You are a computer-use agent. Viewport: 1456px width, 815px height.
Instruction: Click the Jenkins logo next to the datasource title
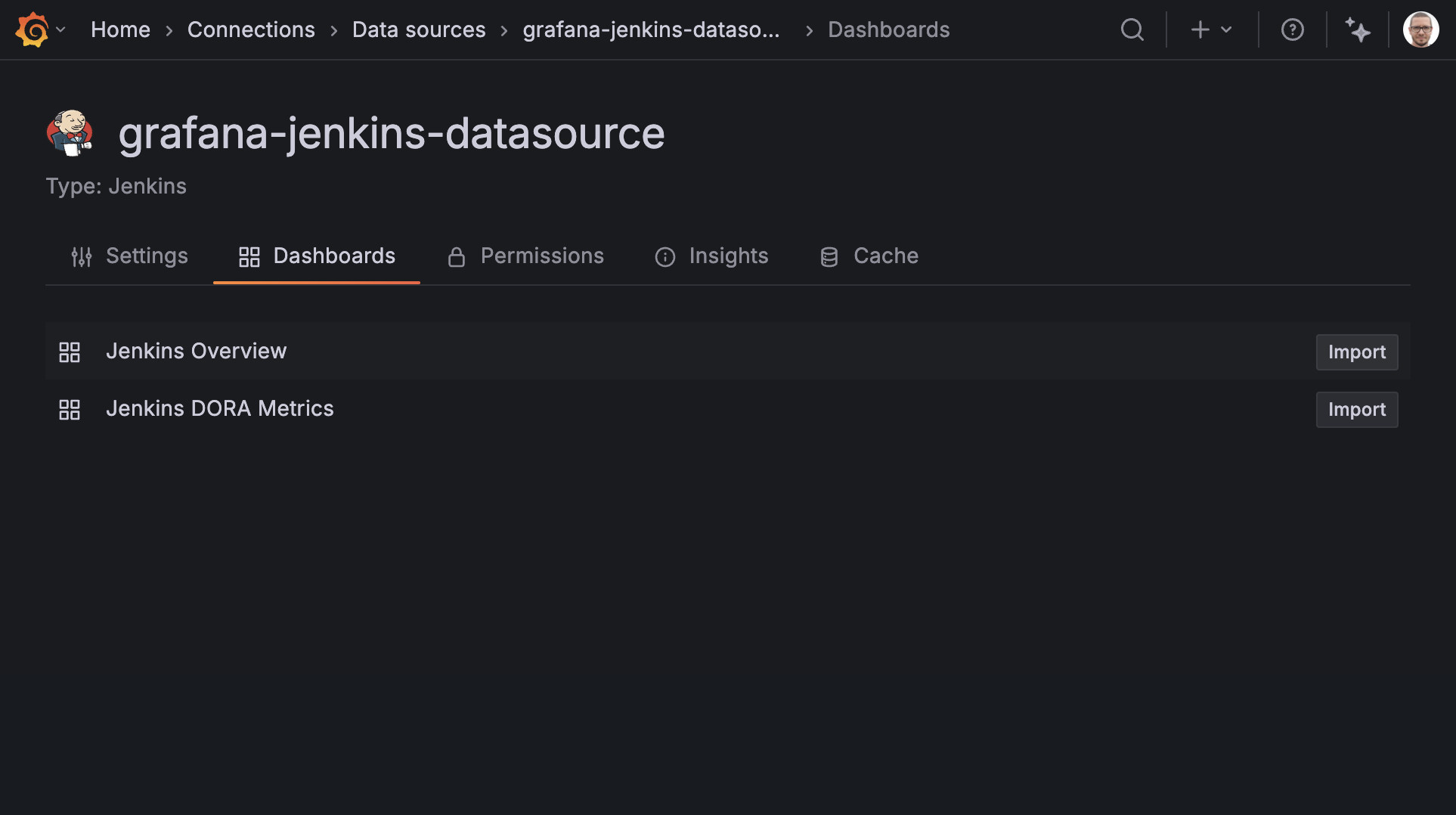(x=70, y=133)
